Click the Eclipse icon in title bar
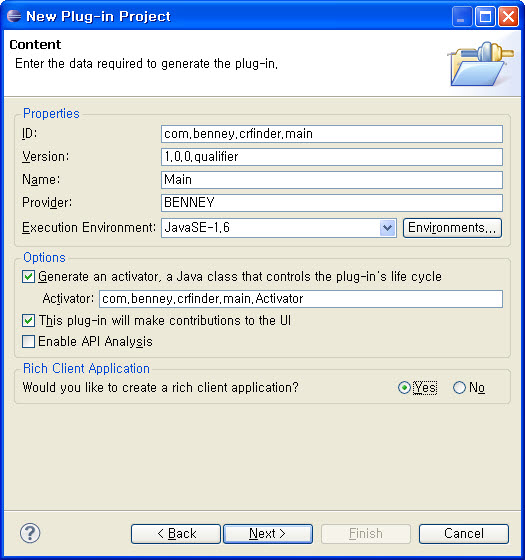525x560 pixels. click(14, 16)
